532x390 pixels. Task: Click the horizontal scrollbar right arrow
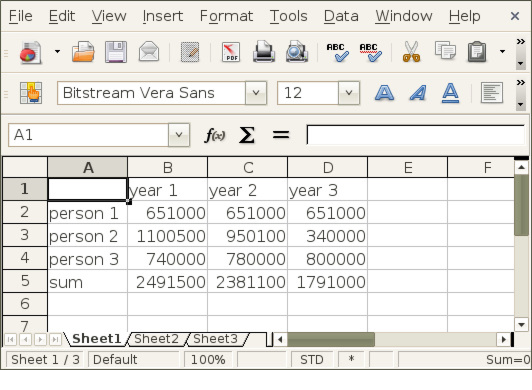click(504, 339)
